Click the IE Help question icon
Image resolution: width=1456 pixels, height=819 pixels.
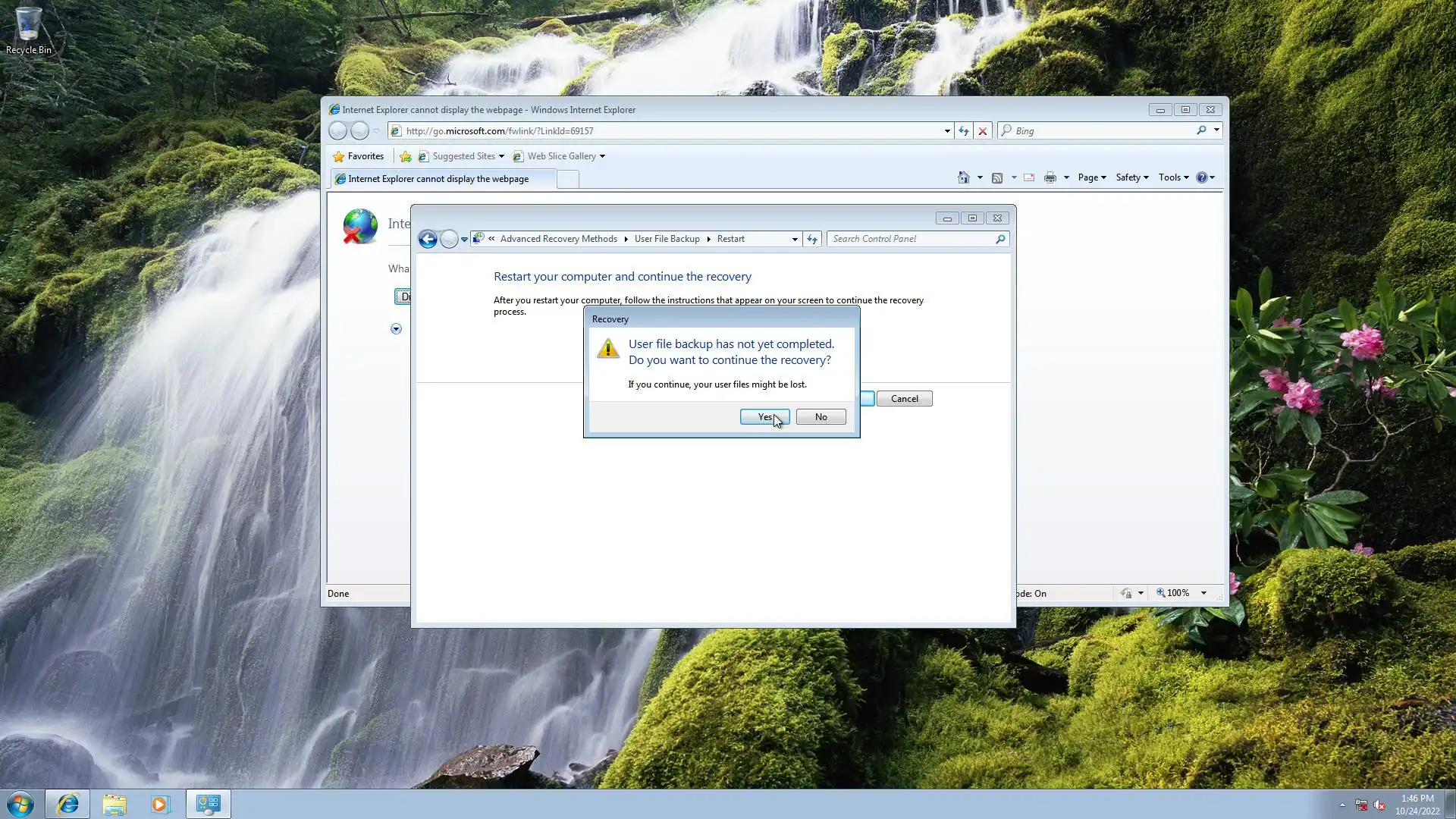1201,177
